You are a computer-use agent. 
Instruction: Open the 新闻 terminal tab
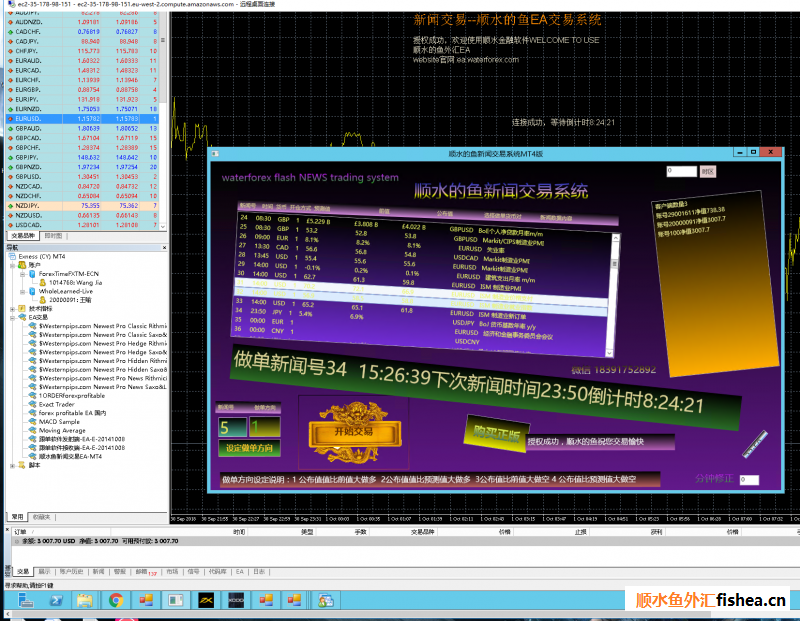(x=98, y=572)
